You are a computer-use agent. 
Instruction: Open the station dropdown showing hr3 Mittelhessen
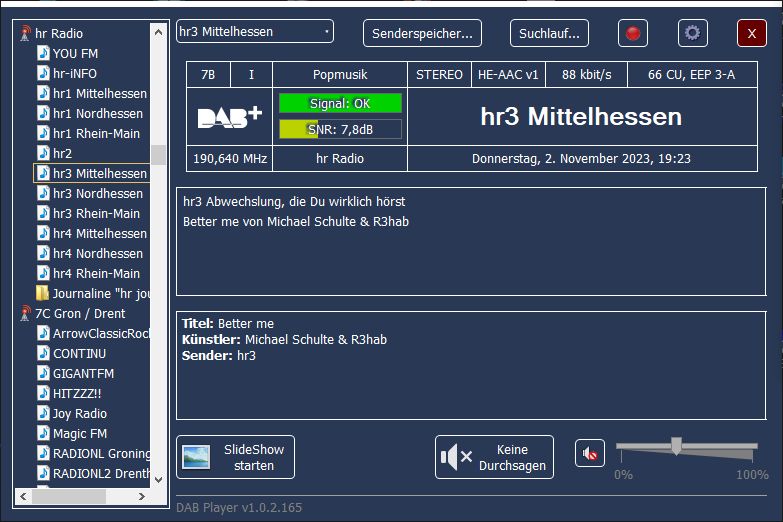click(x=255, y=32)
